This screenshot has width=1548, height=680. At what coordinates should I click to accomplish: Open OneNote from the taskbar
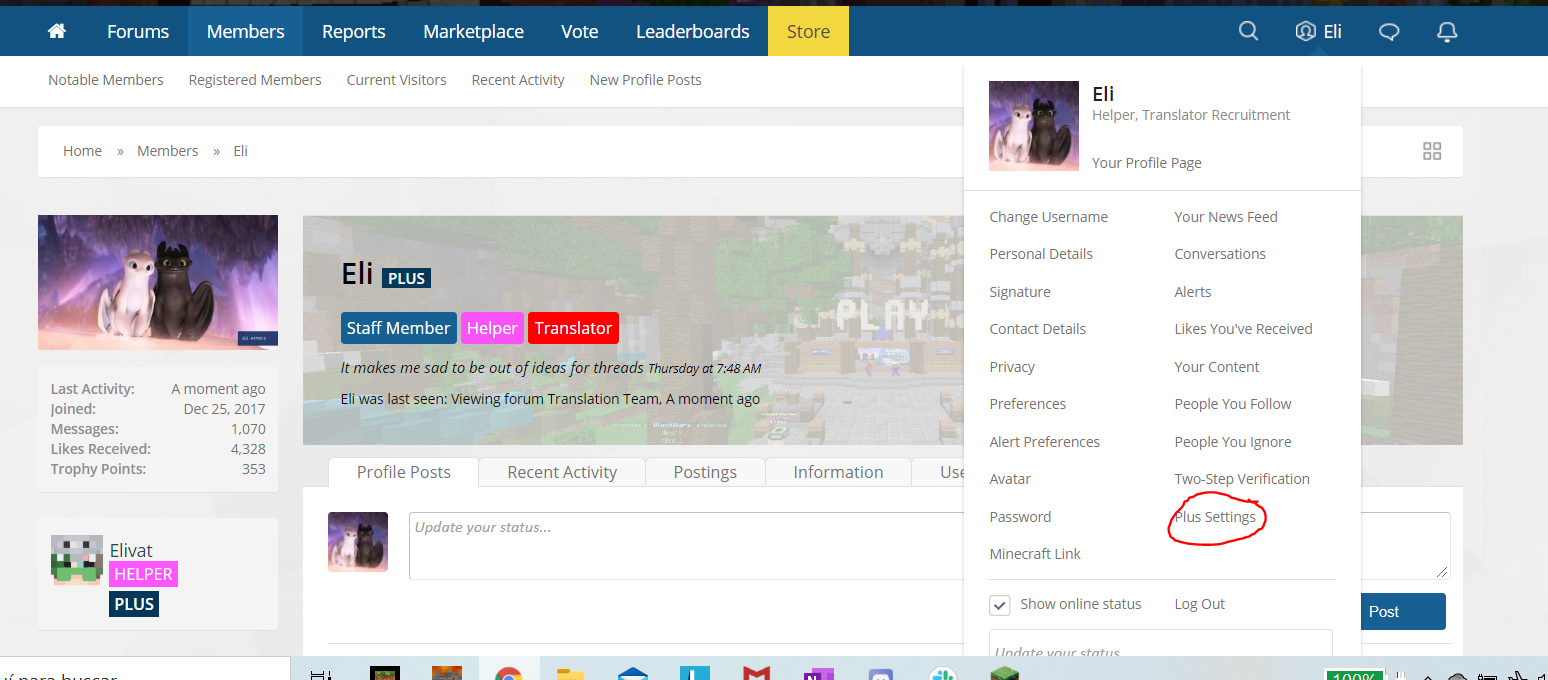(819, 673)
